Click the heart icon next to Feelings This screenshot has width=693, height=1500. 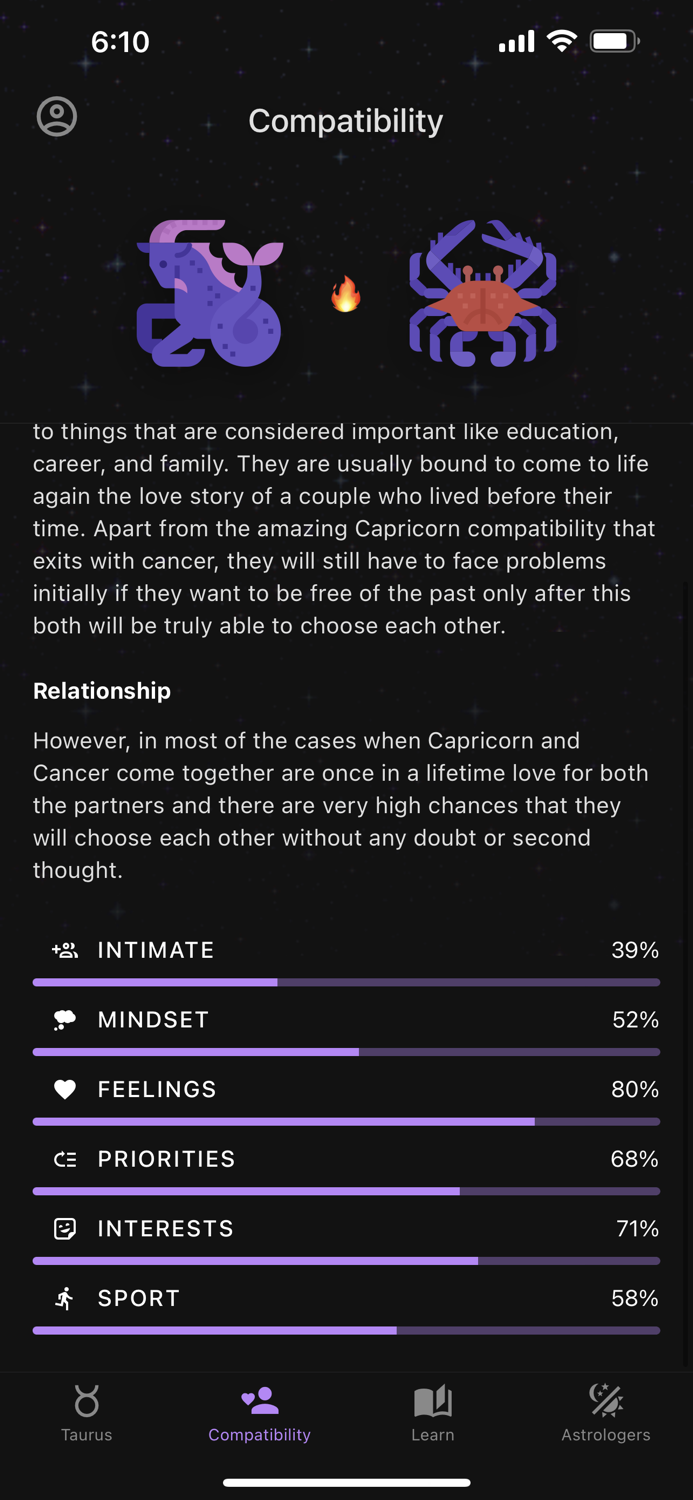coord(64,1089)
